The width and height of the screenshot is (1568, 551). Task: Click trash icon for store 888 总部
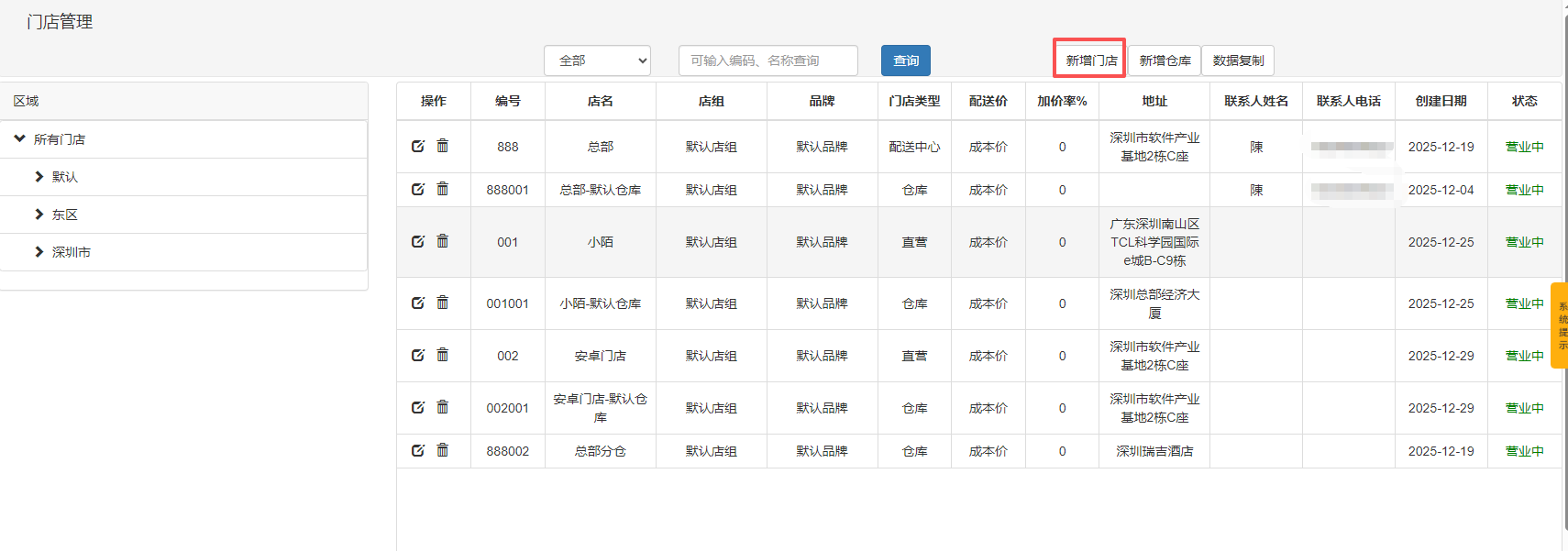coord(443,146)
